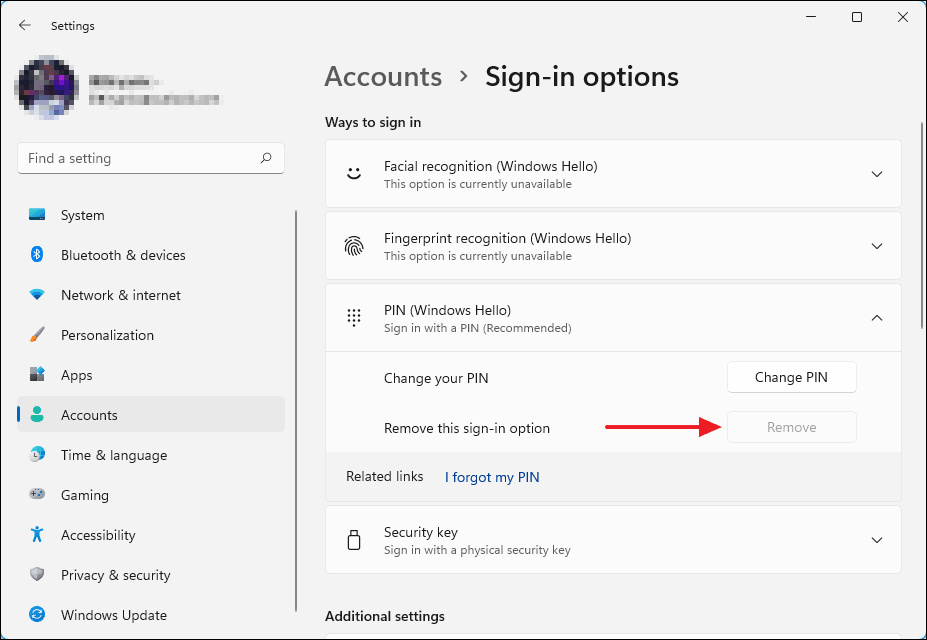Screen dimensions: 927x640
Task: Open the Network & internet menu item
Action: tap(151, 295)
